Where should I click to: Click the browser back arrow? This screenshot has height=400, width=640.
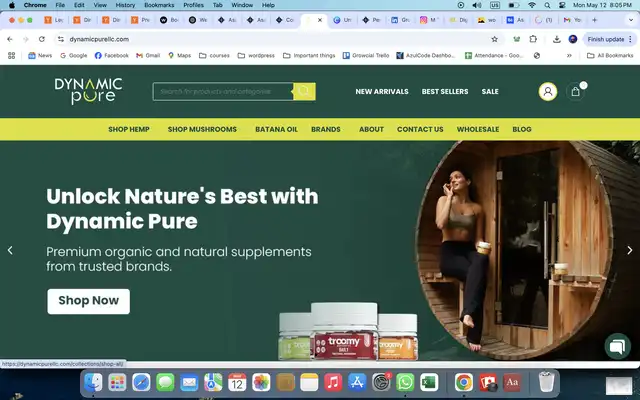(x=10, y=39)
